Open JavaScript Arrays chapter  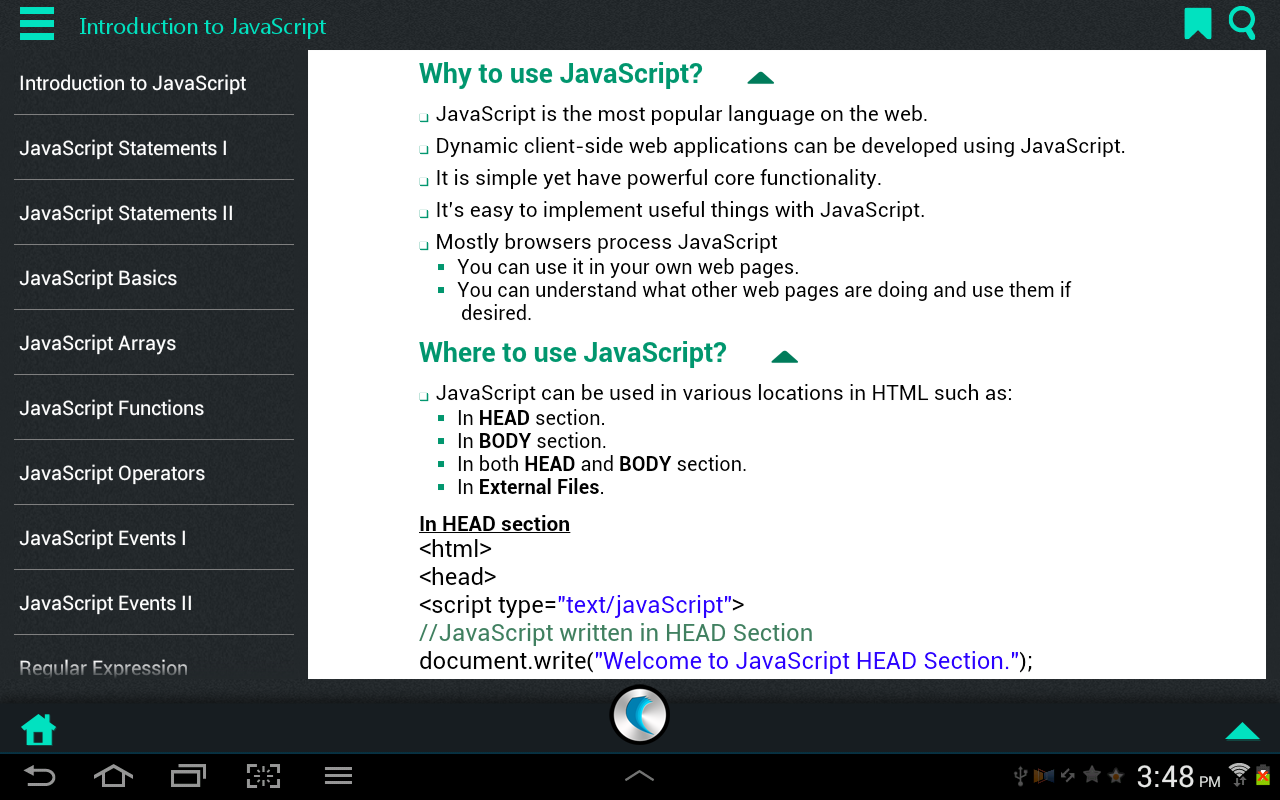click(x=154, y=343)
